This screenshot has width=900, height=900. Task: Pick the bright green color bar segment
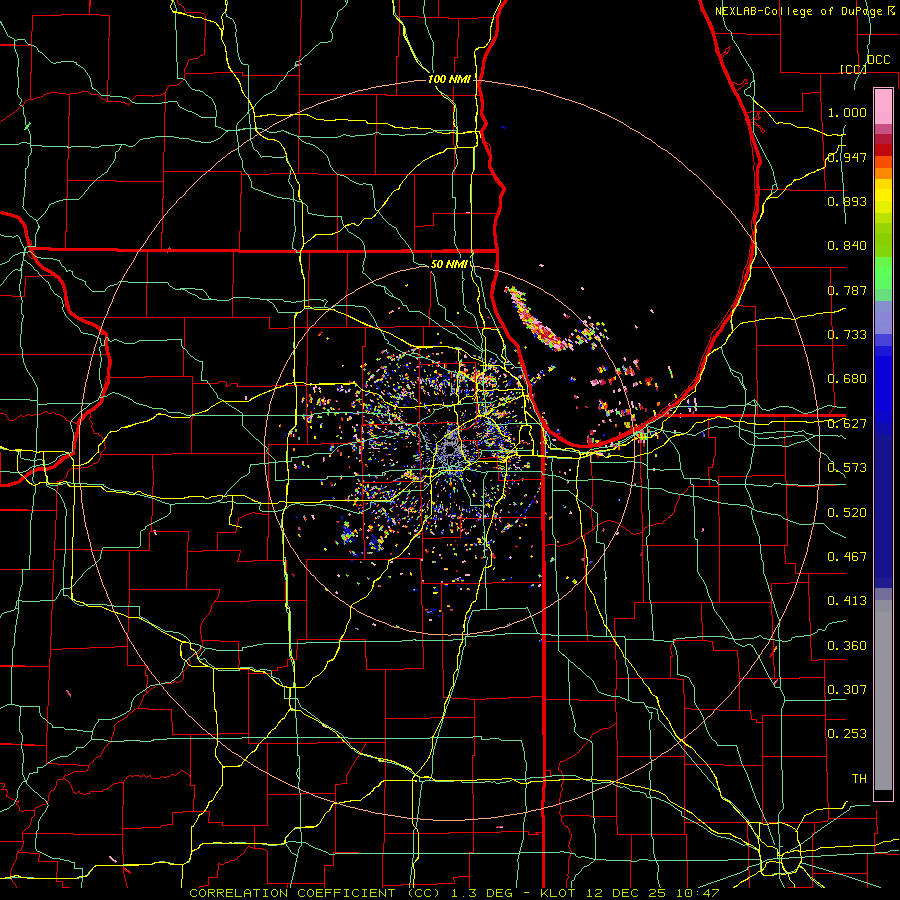[883, 273]
